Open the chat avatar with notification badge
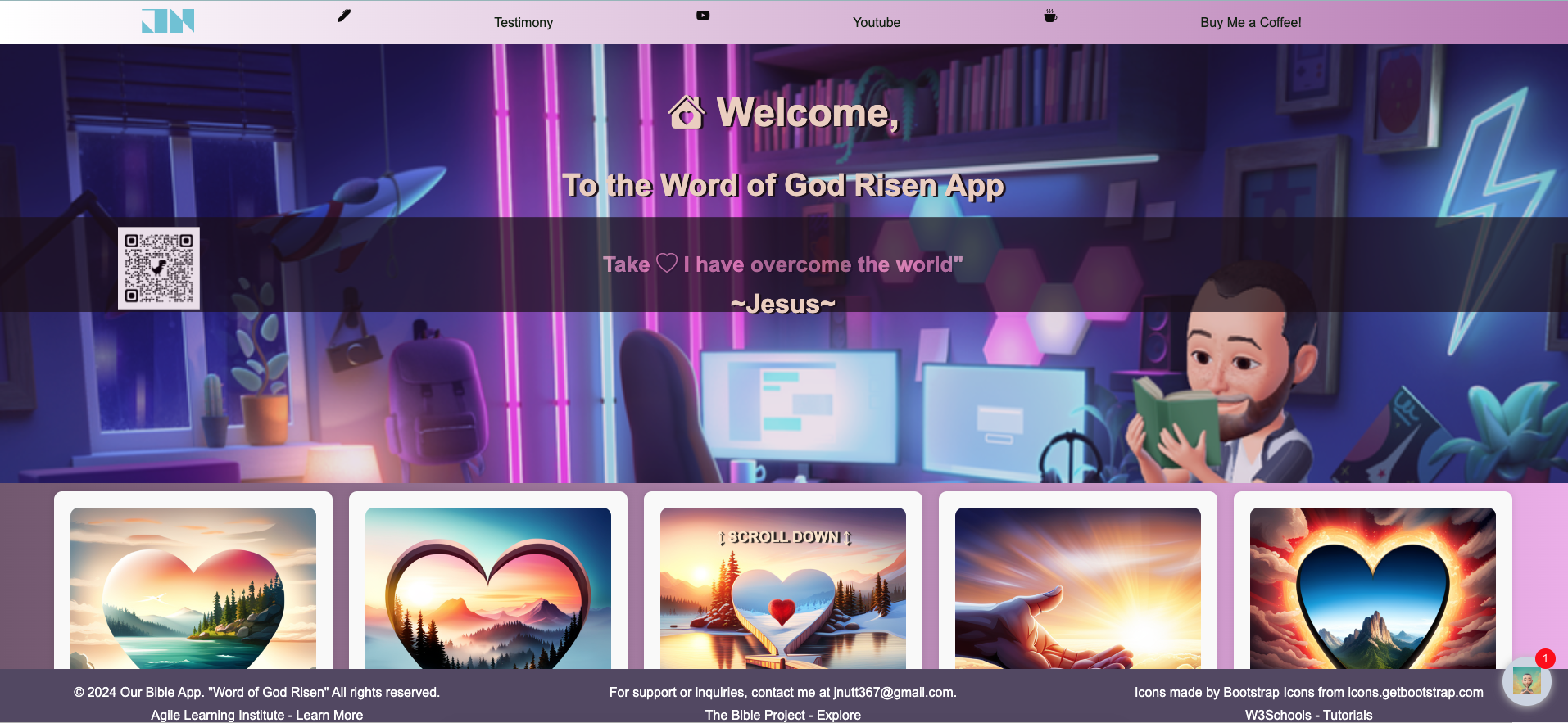 pos(1527,680)
